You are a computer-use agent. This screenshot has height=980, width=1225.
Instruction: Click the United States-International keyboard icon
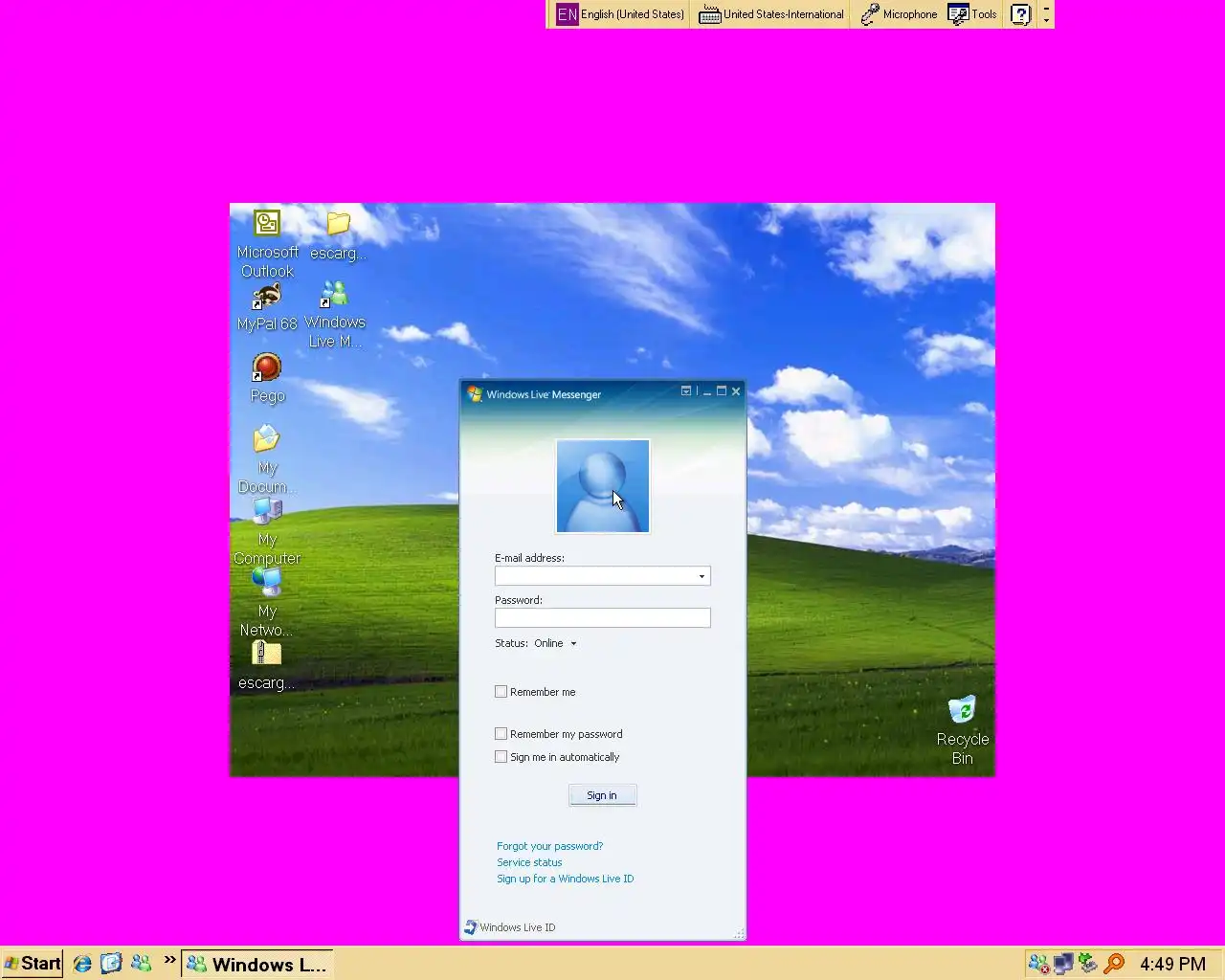click(x=709, y=14)
